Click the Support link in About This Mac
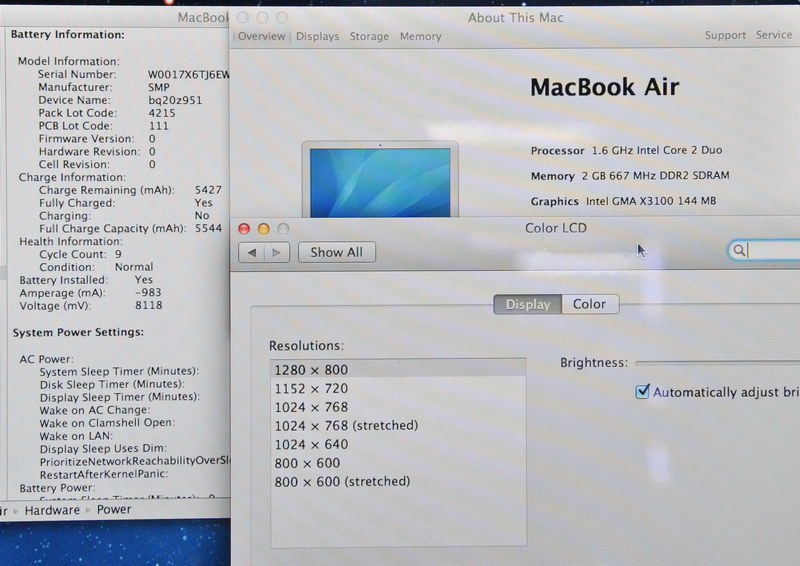Image resolution: width=800 pixels, height=566 pixels. pyautogui.click(x=725, y=35)
